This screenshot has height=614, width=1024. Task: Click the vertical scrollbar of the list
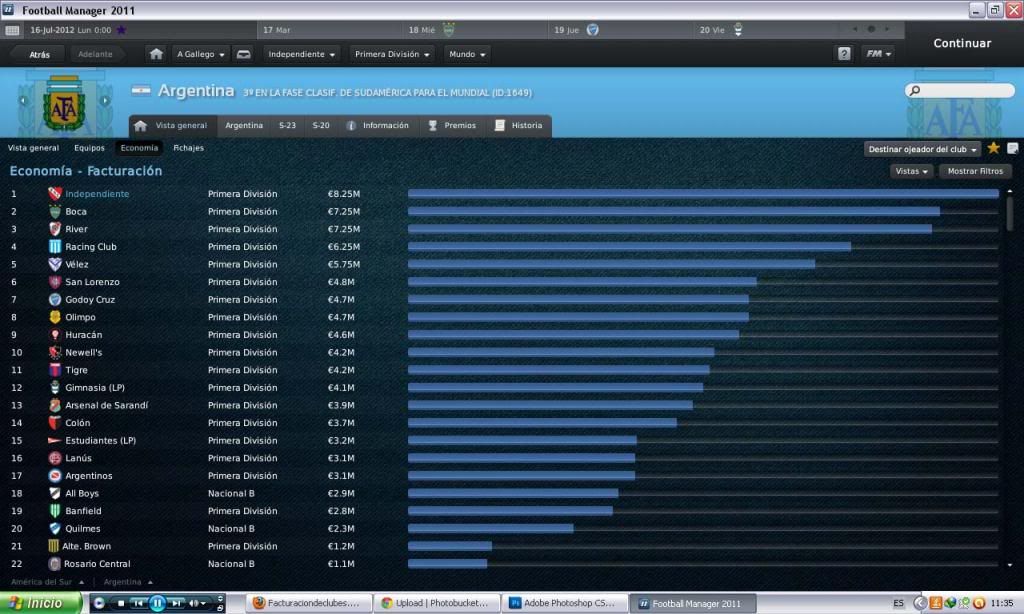tap(1010, 214)
